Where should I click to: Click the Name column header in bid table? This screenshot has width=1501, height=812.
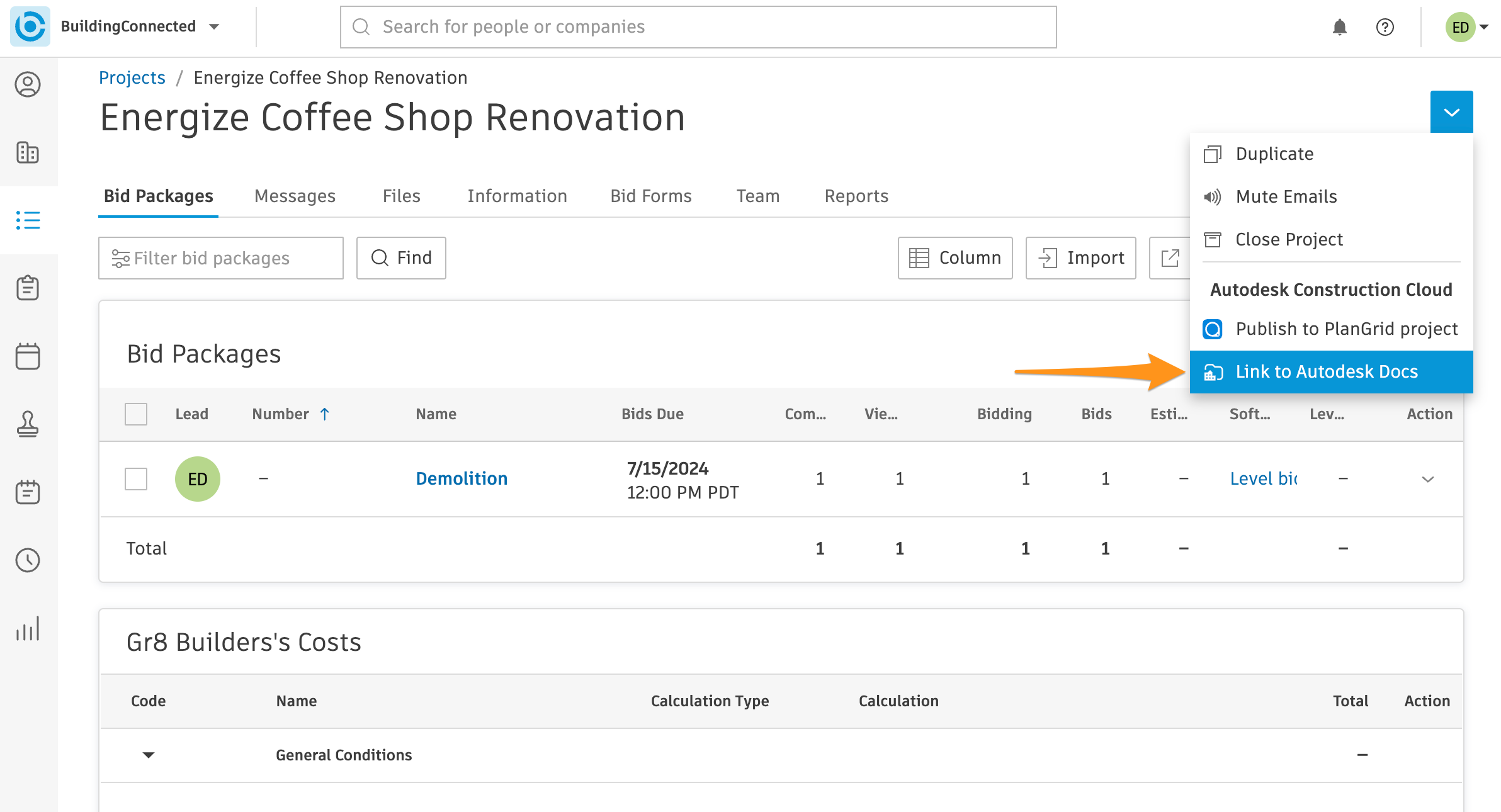[436, 414]
